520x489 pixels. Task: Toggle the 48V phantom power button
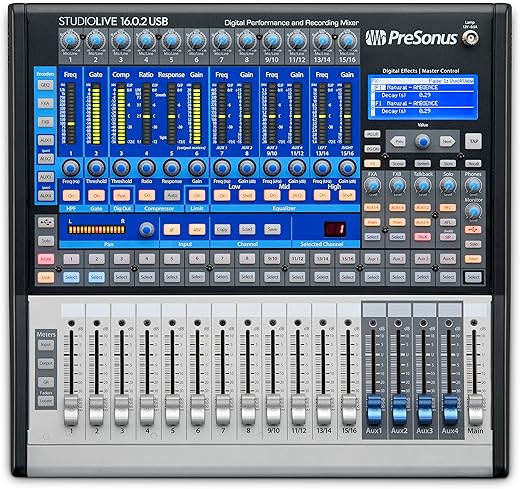click(197, 229)
